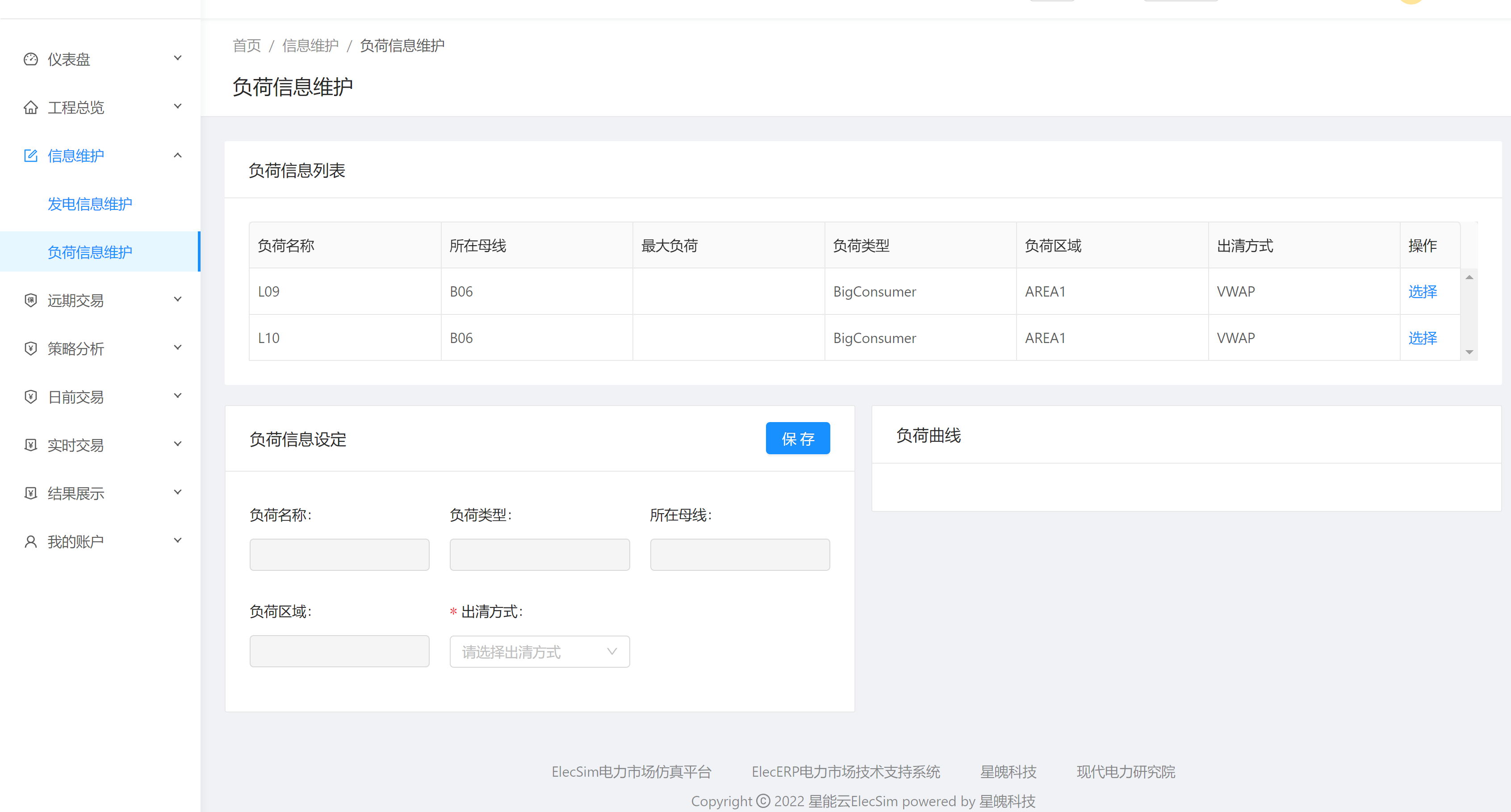Click the 负荷区域 input field
1511x812 pixels.
point(339,651)
